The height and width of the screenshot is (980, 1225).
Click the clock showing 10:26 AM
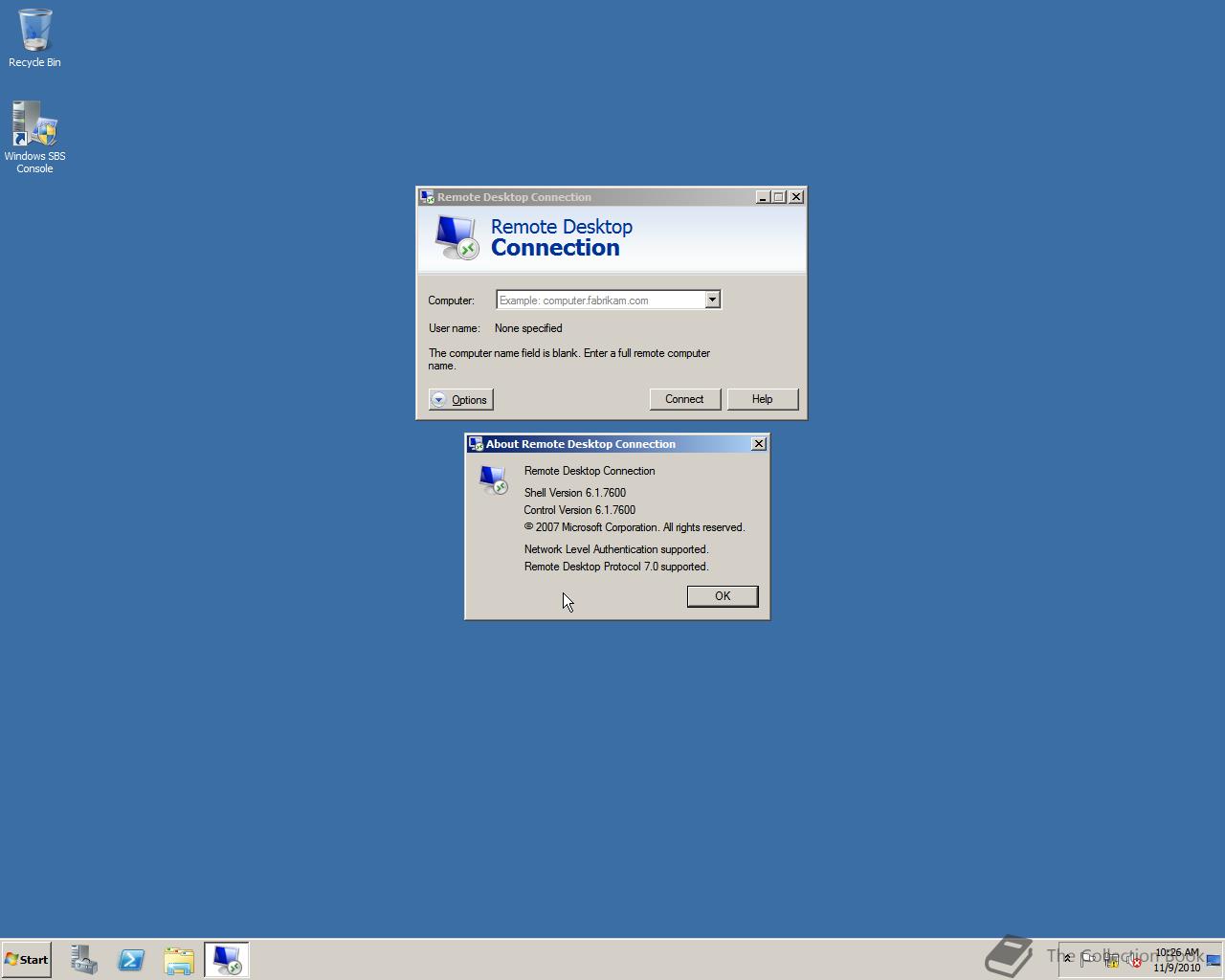[1176, 960]
